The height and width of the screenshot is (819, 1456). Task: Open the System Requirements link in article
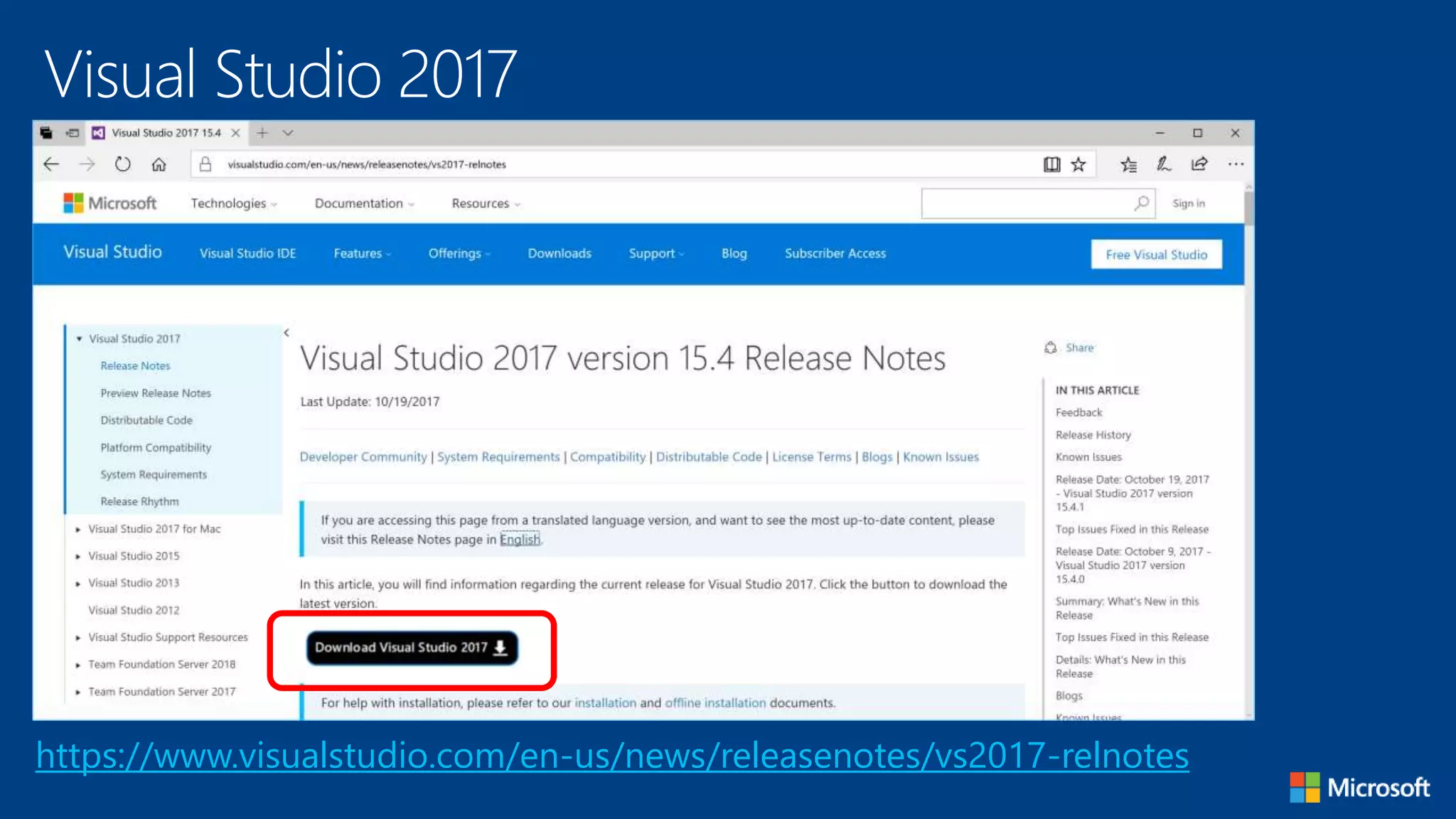click(498, 457)
